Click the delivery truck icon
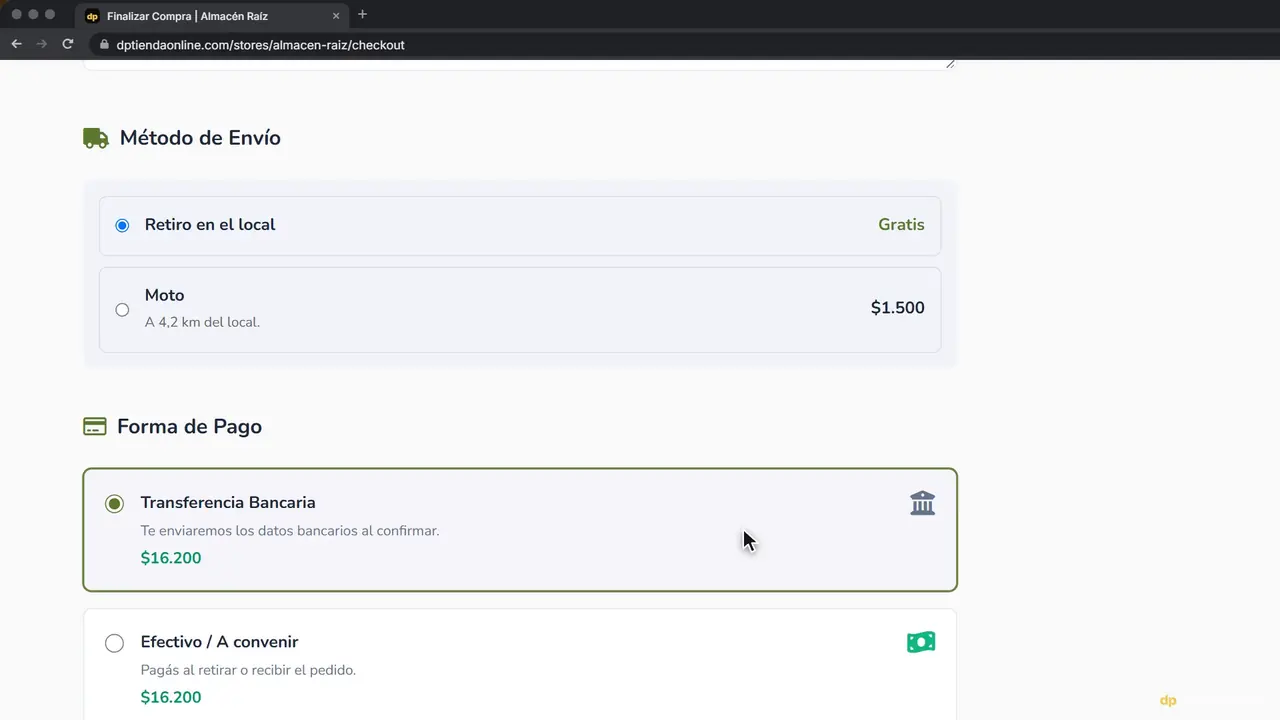This screenshot has height=720, width=1280. [95, 138]
